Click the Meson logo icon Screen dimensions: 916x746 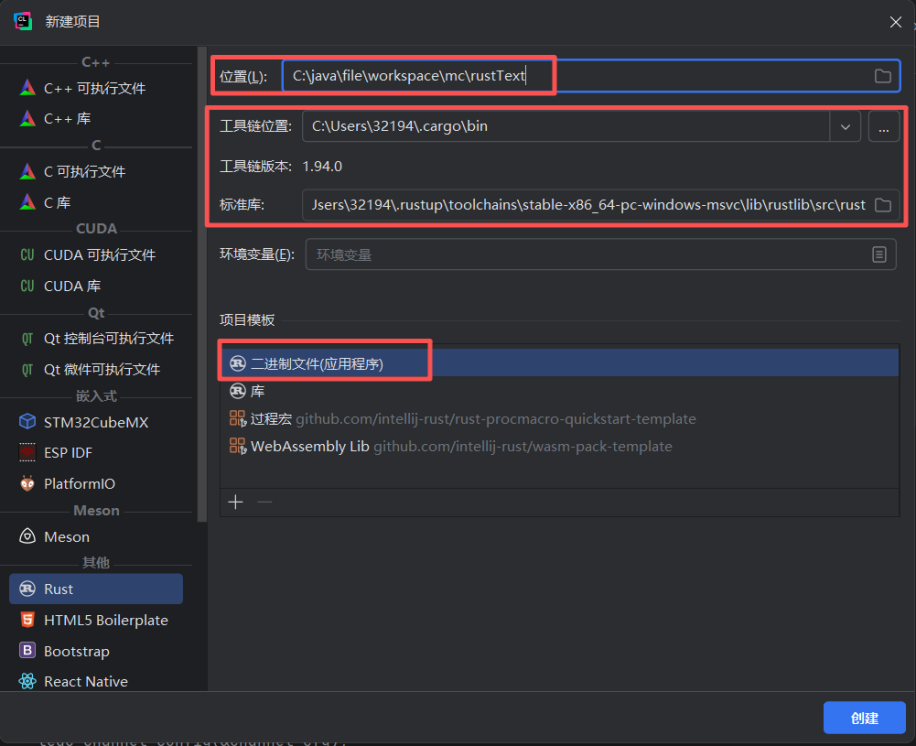point(27,536)
